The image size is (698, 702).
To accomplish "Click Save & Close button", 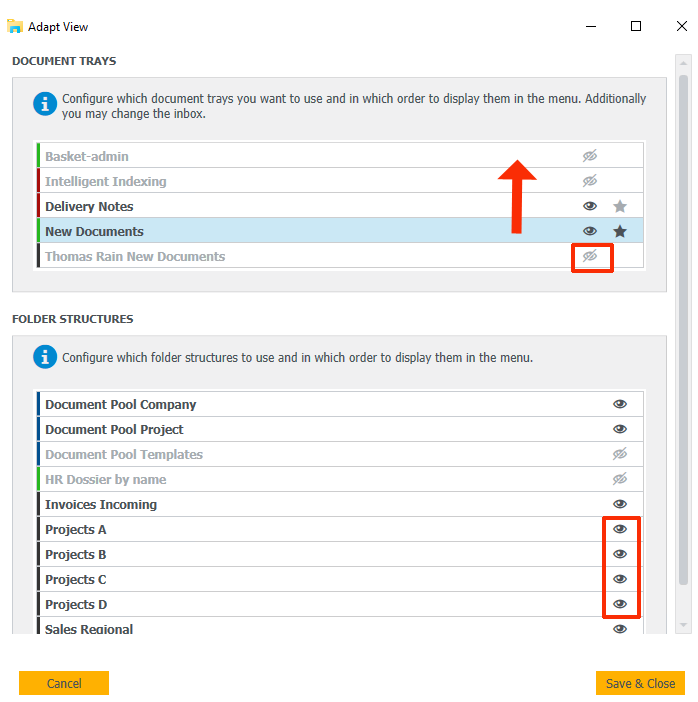I will tap(640, 683).
